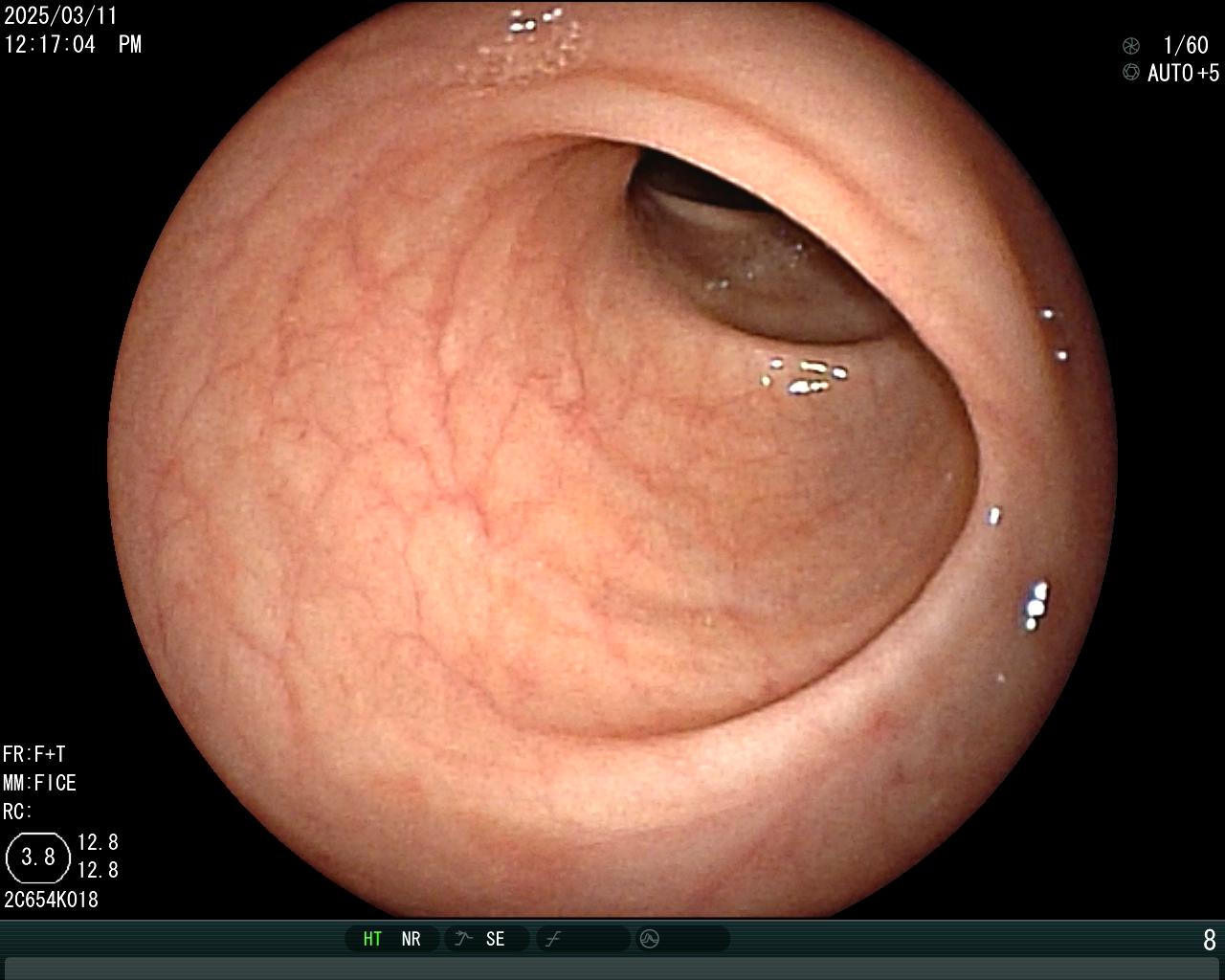Click the scope serial number 2C654K018
The height and width of the screenshot is (980, 1225).
pos(52,900)
